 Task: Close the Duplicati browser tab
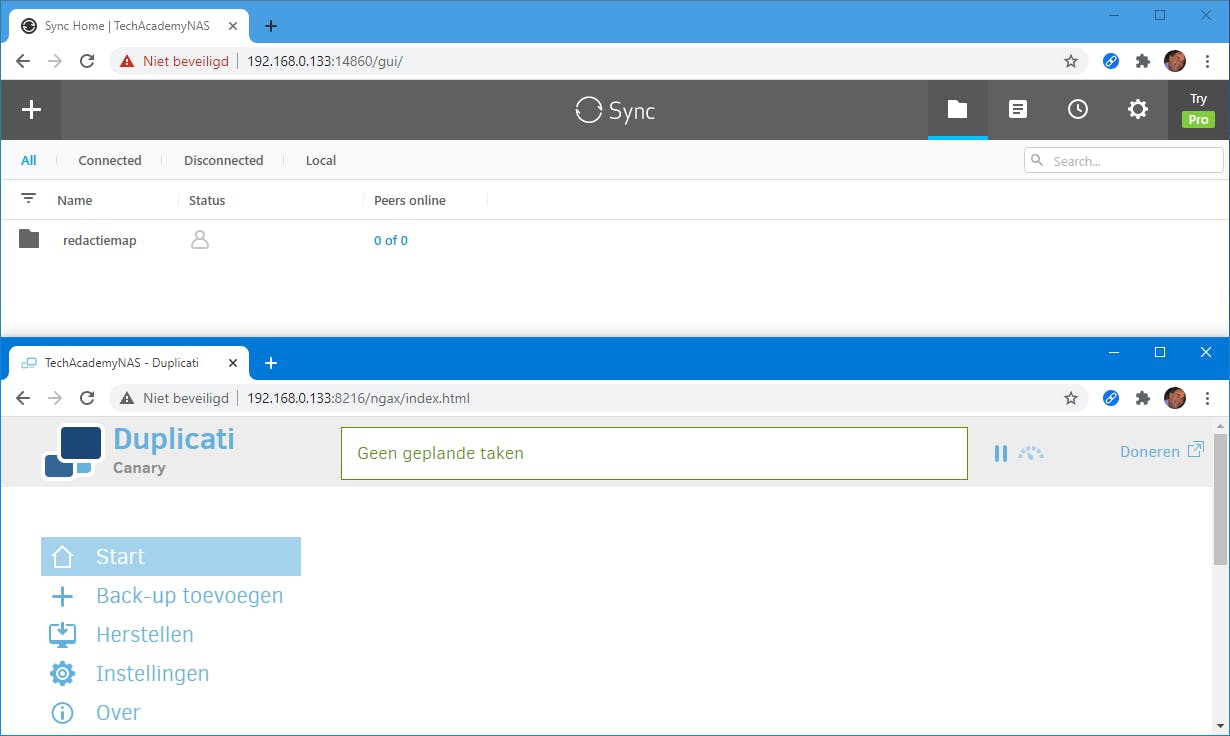point(232,363)
